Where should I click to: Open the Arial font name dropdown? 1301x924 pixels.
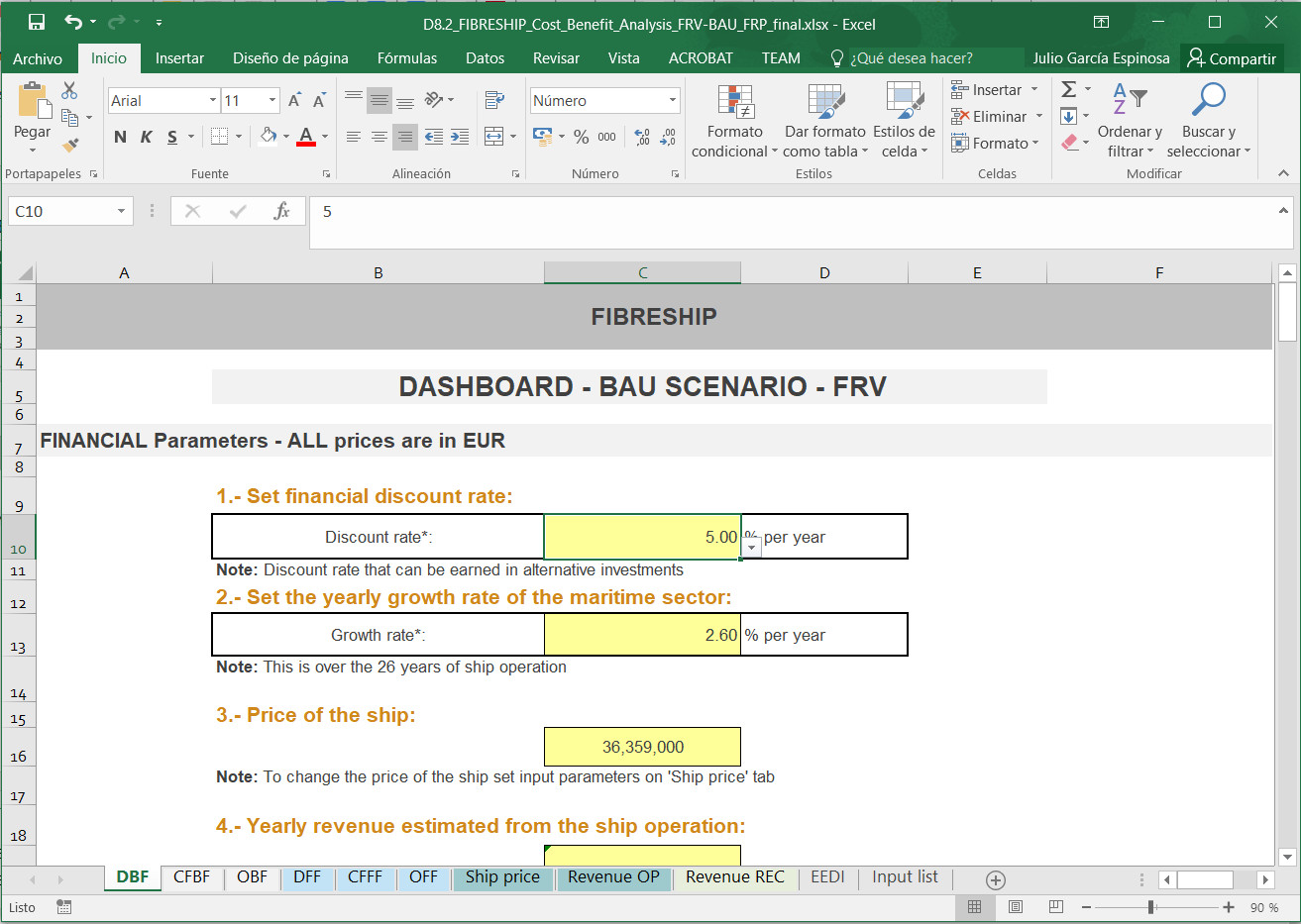click(x=213, y=100)
